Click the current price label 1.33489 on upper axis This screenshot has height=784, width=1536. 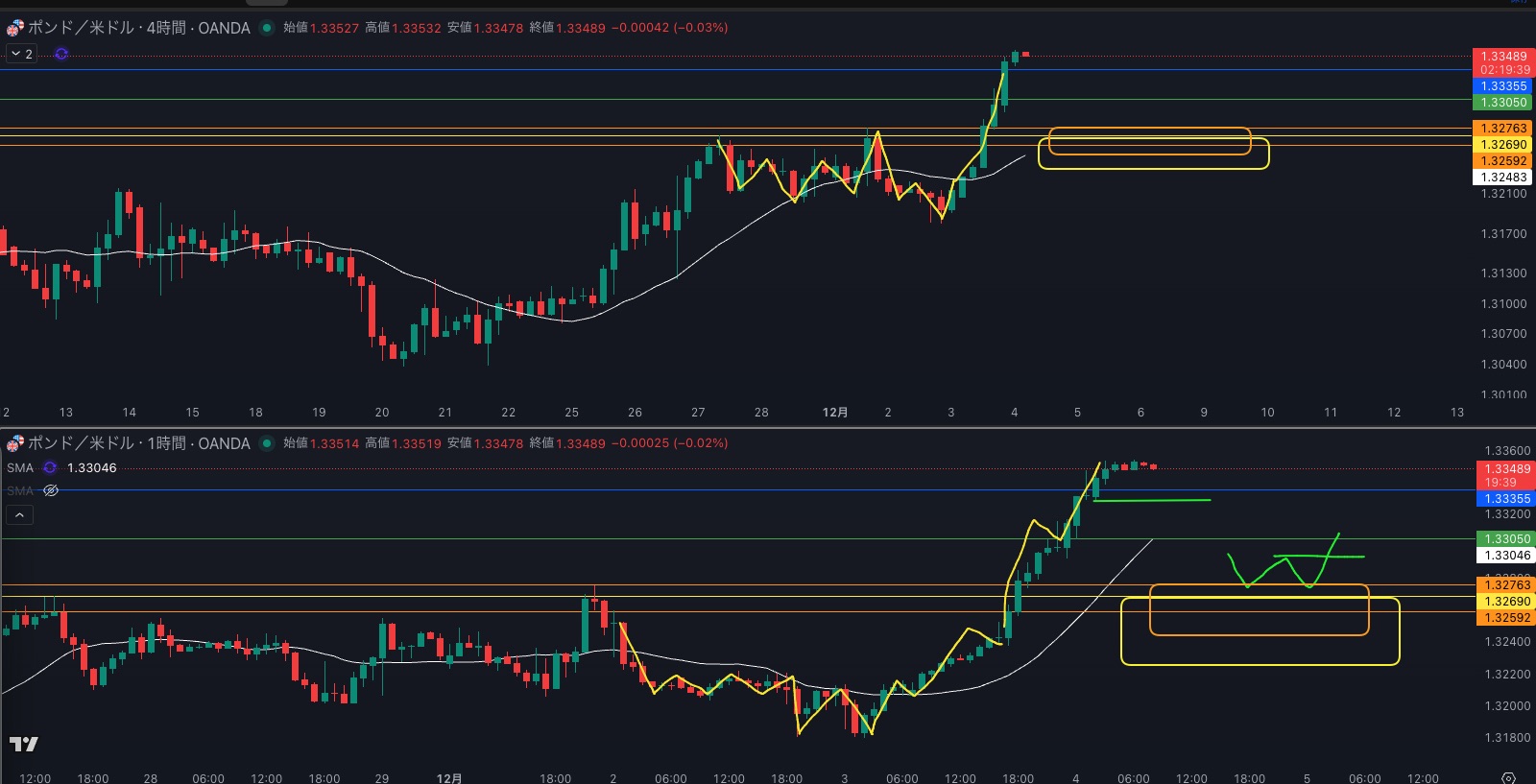click(x=1502, y=57)
